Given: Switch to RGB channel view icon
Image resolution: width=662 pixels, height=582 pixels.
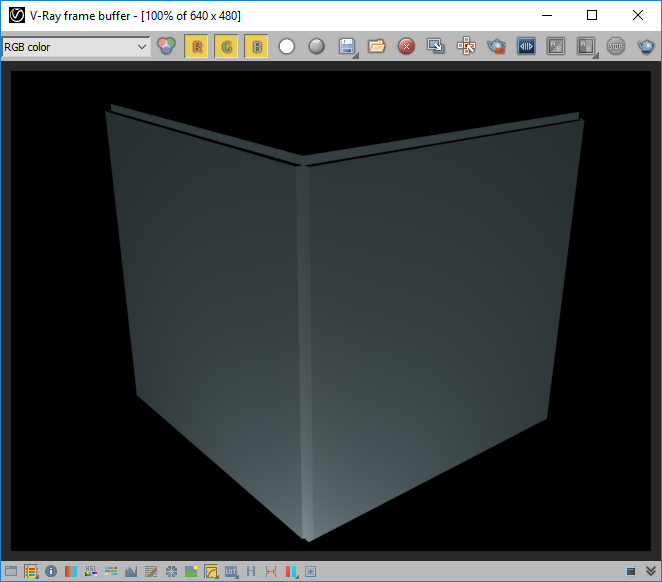Looking at the screenshot, I should (x=166, y=46).
